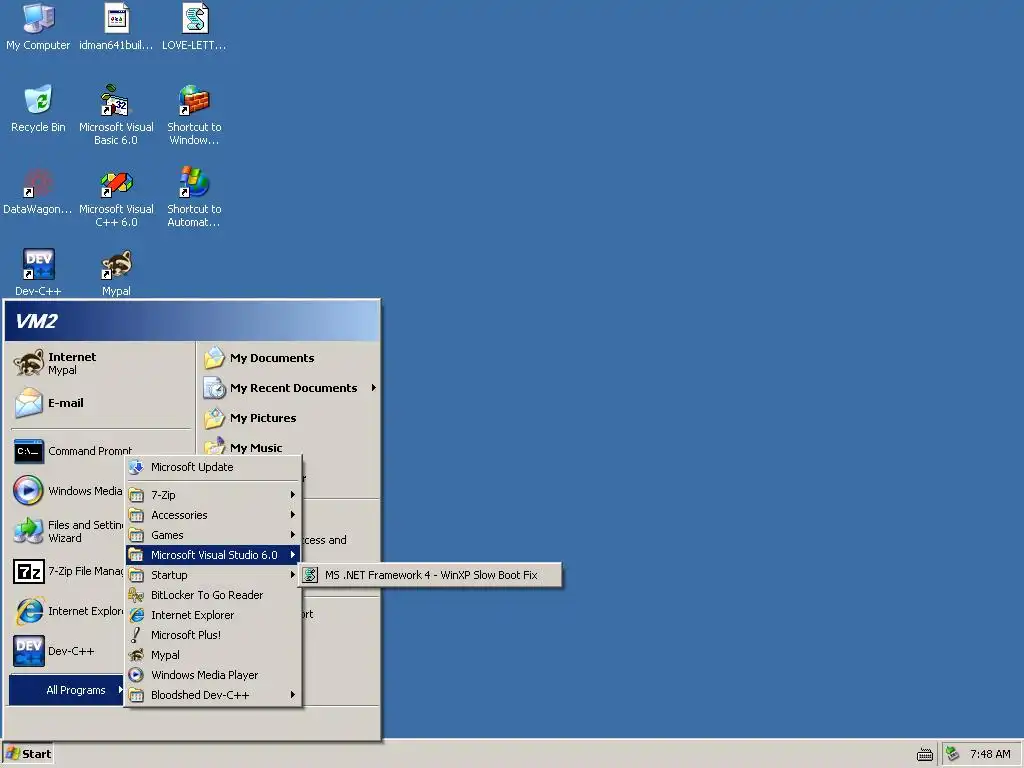Image resolution: width=1024 pixels, height=768 pixels.
Task: Select the Recycle Bin icon
Action: (38, 108)
